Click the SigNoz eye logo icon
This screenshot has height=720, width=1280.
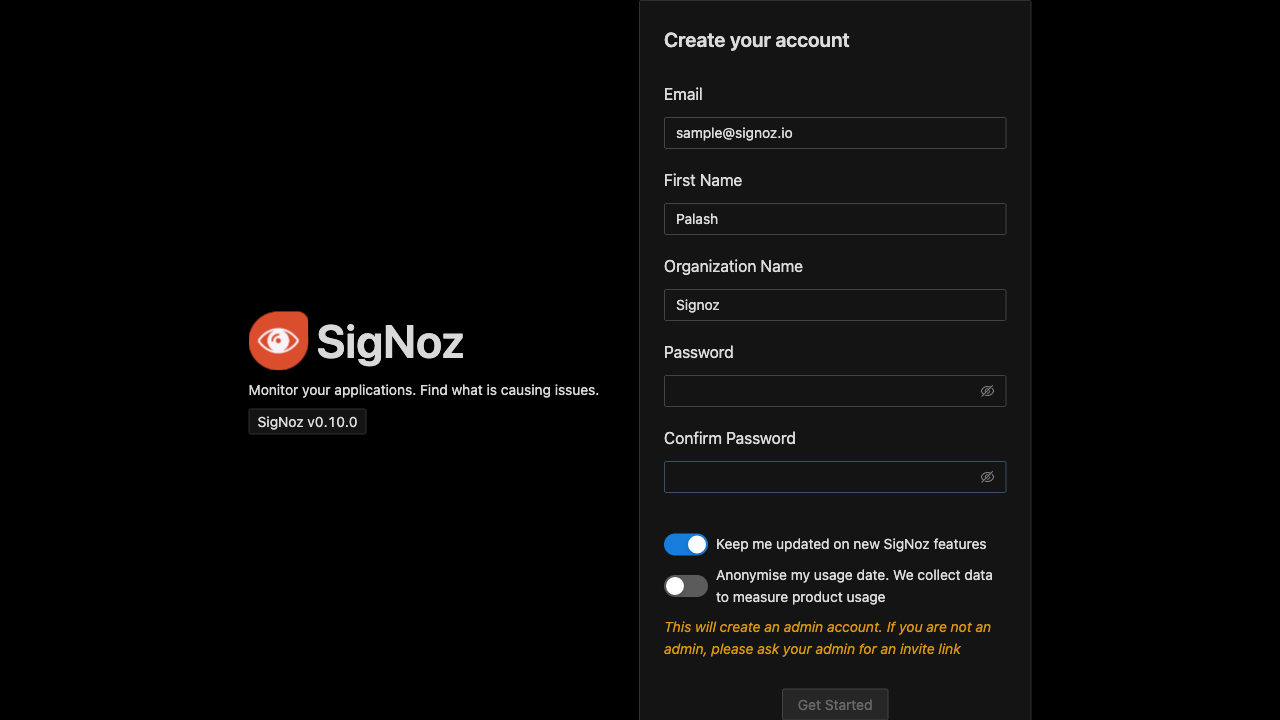tap(278, 341)
